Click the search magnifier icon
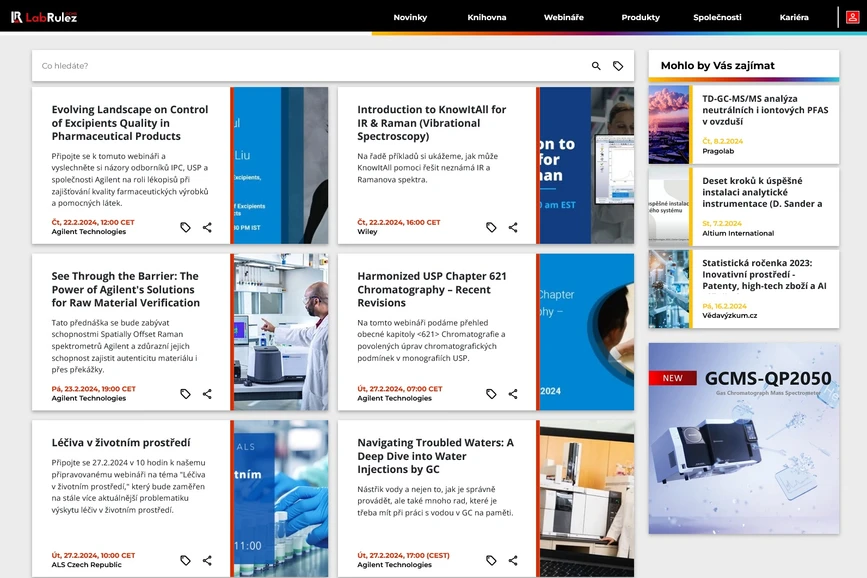 [x=596, y=66]
